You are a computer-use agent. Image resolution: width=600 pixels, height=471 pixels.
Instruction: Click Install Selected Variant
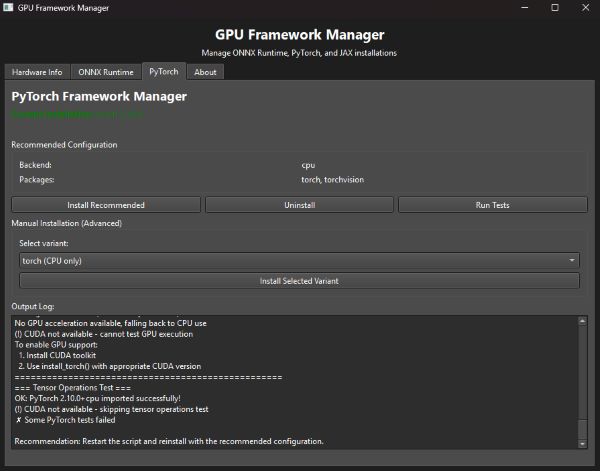point(299,281)
